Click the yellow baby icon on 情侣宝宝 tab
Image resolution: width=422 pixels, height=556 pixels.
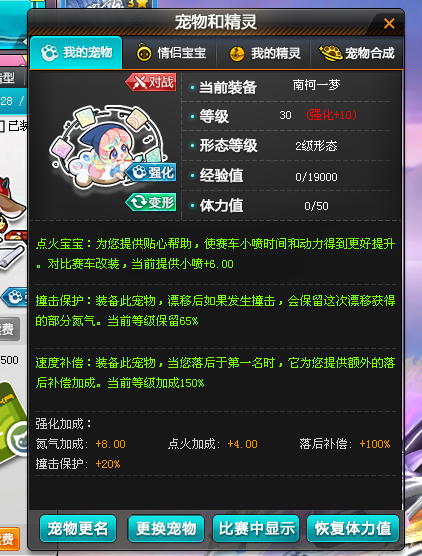coord(144,52)
